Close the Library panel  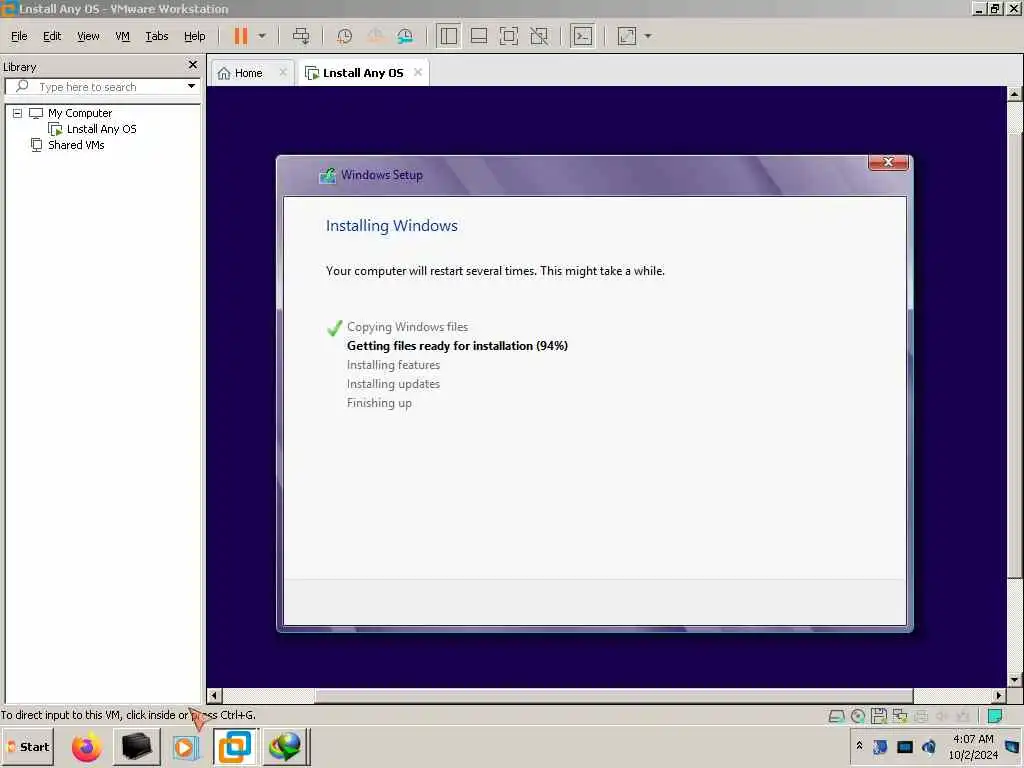(x=193, y=65)
